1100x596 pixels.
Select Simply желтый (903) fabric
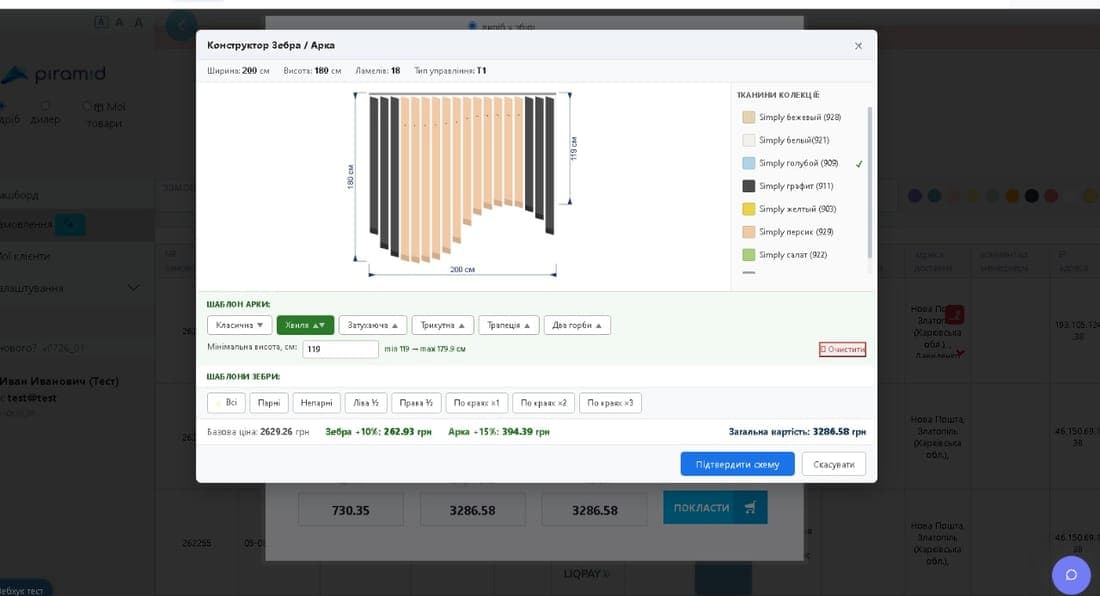click(x=789, y=209)
